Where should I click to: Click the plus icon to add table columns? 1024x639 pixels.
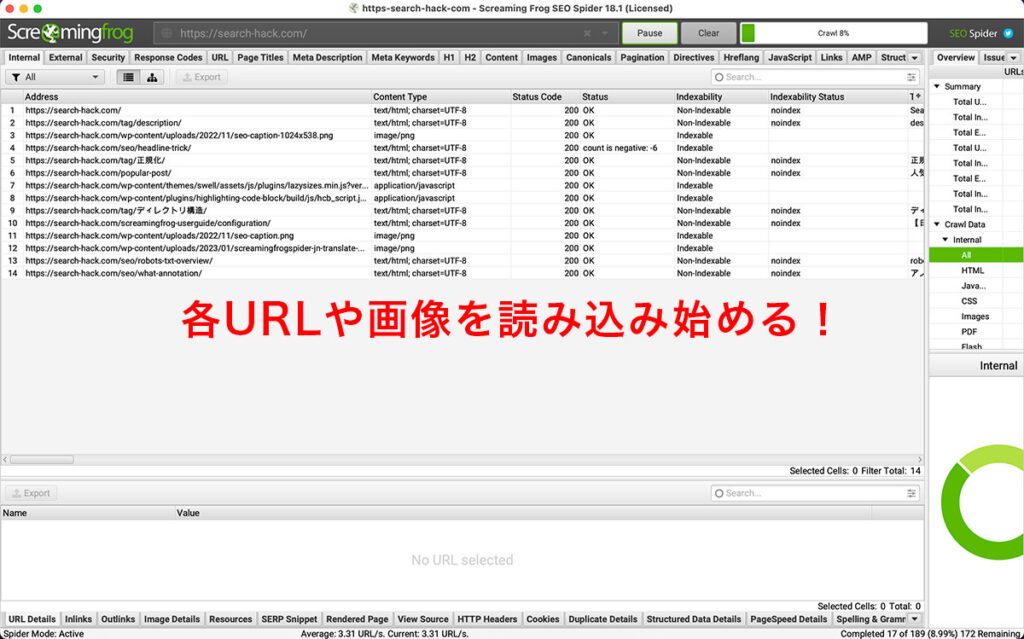[918, 97]
